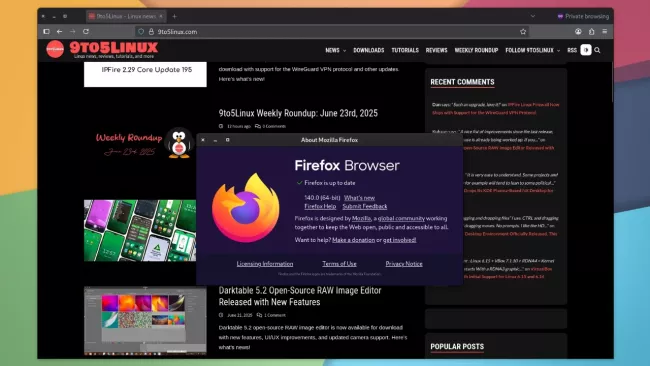Open the Weekly Roundup penguin thumbnail
The height and width of the screenshot is (366, 650).
click(x=140, y=144)
